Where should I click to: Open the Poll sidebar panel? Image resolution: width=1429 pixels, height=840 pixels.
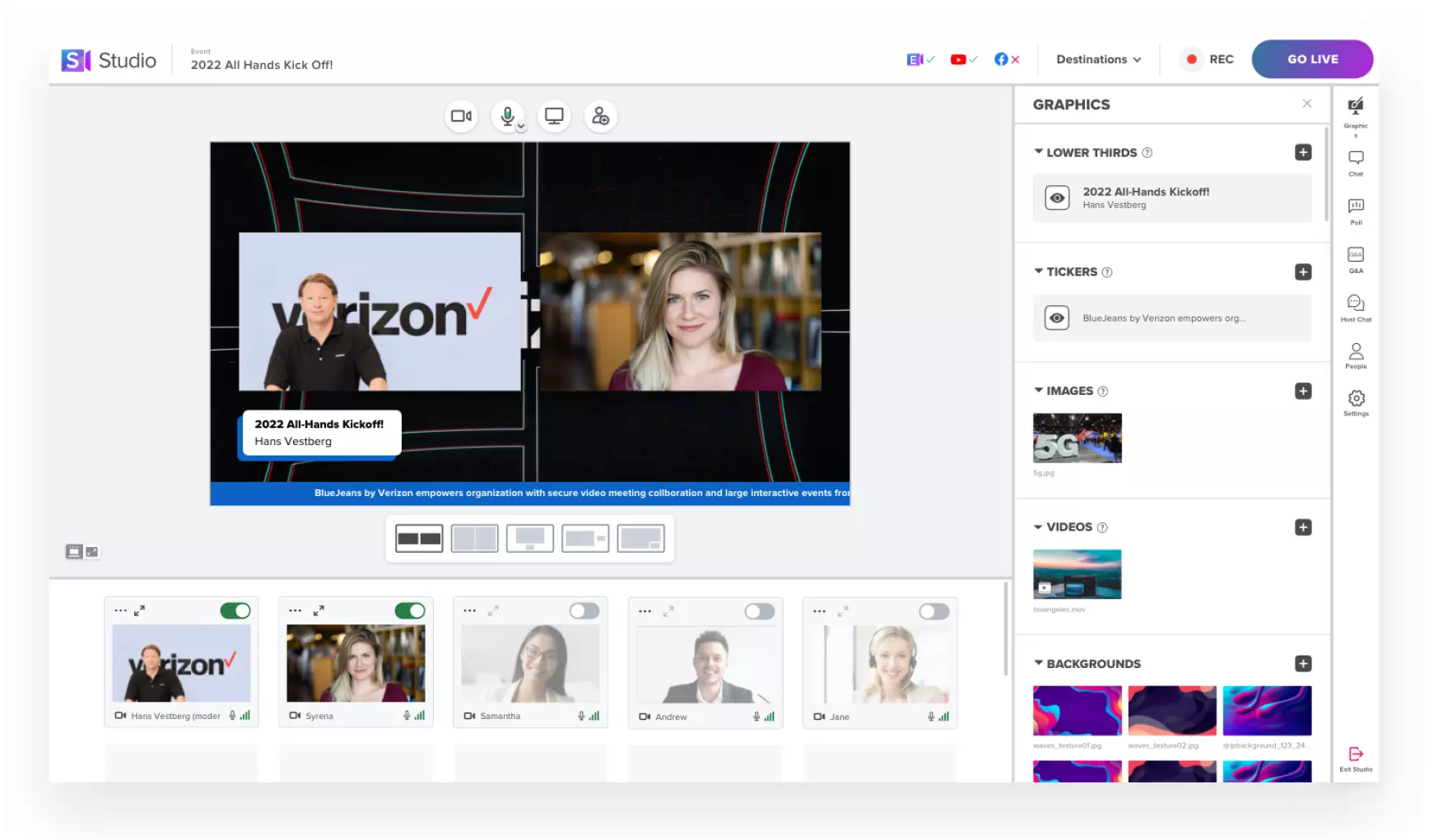[x=1356, y=211]
